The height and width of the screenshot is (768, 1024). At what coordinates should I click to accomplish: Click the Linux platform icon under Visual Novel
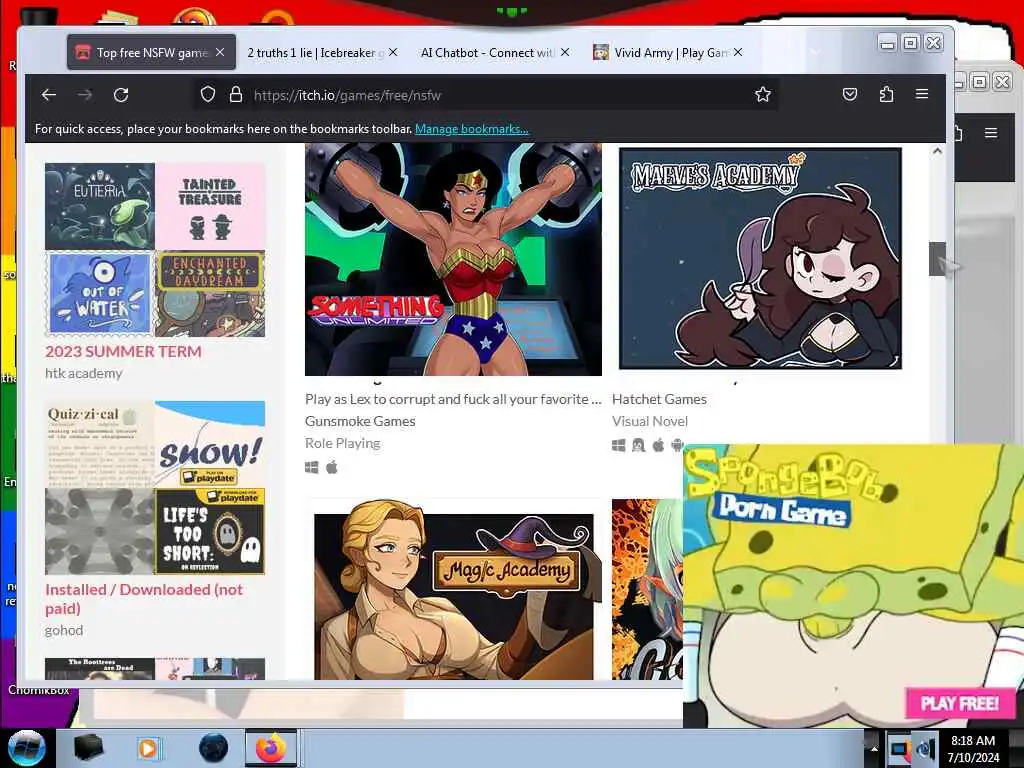pos(638,445)
